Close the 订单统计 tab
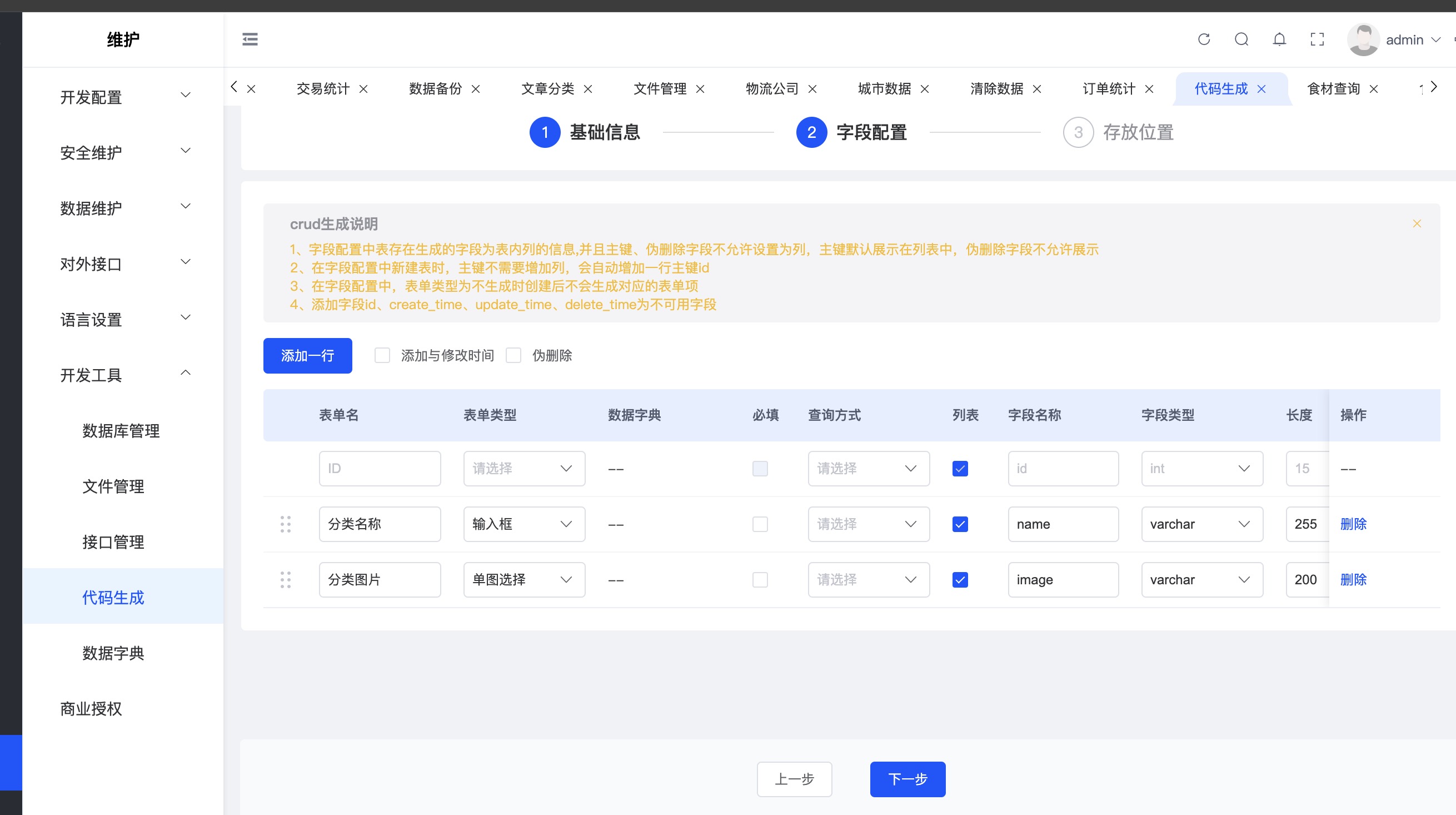1456x815 pixels. pyautogui.click(x=1149, y=89)
